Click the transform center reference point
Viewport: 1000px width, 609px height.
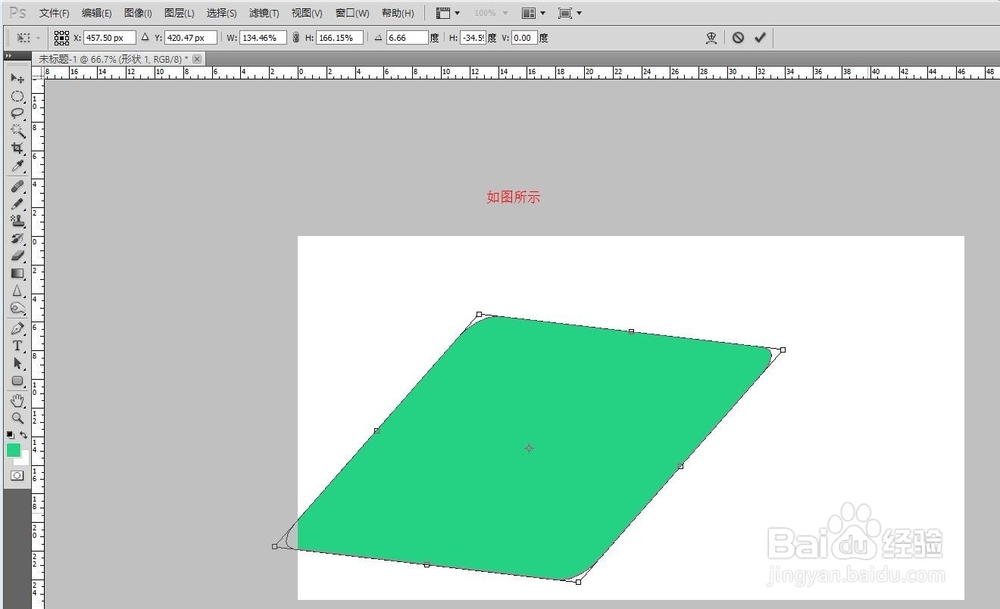(529, 448)
